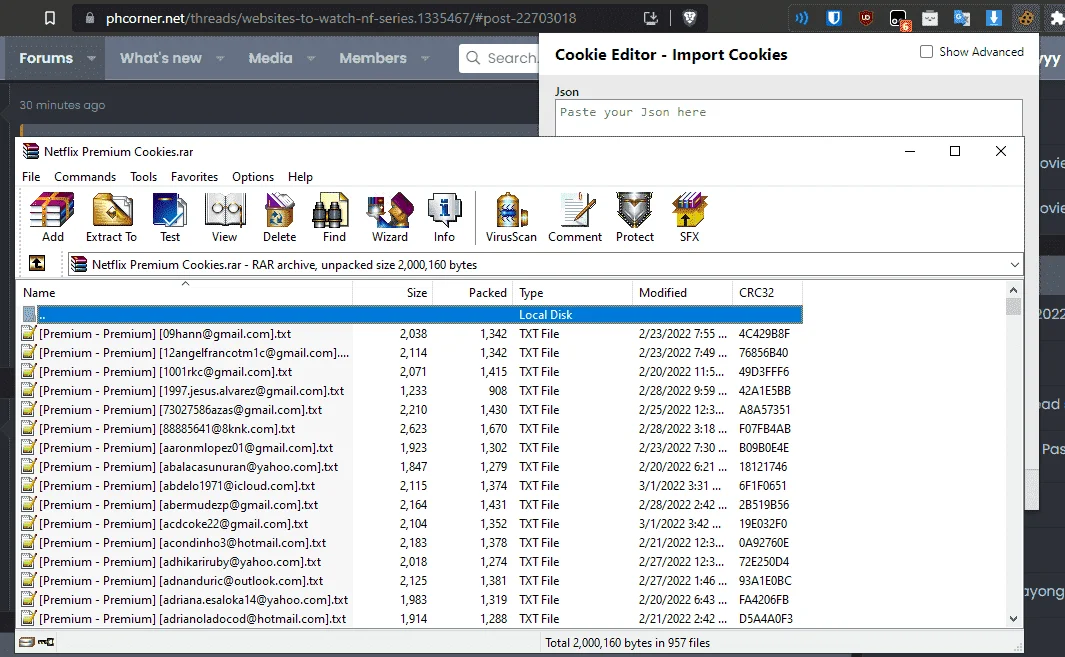1065x657 pixels.
Task: Run VirusScan from the toolbar
Action: (511, 217)
